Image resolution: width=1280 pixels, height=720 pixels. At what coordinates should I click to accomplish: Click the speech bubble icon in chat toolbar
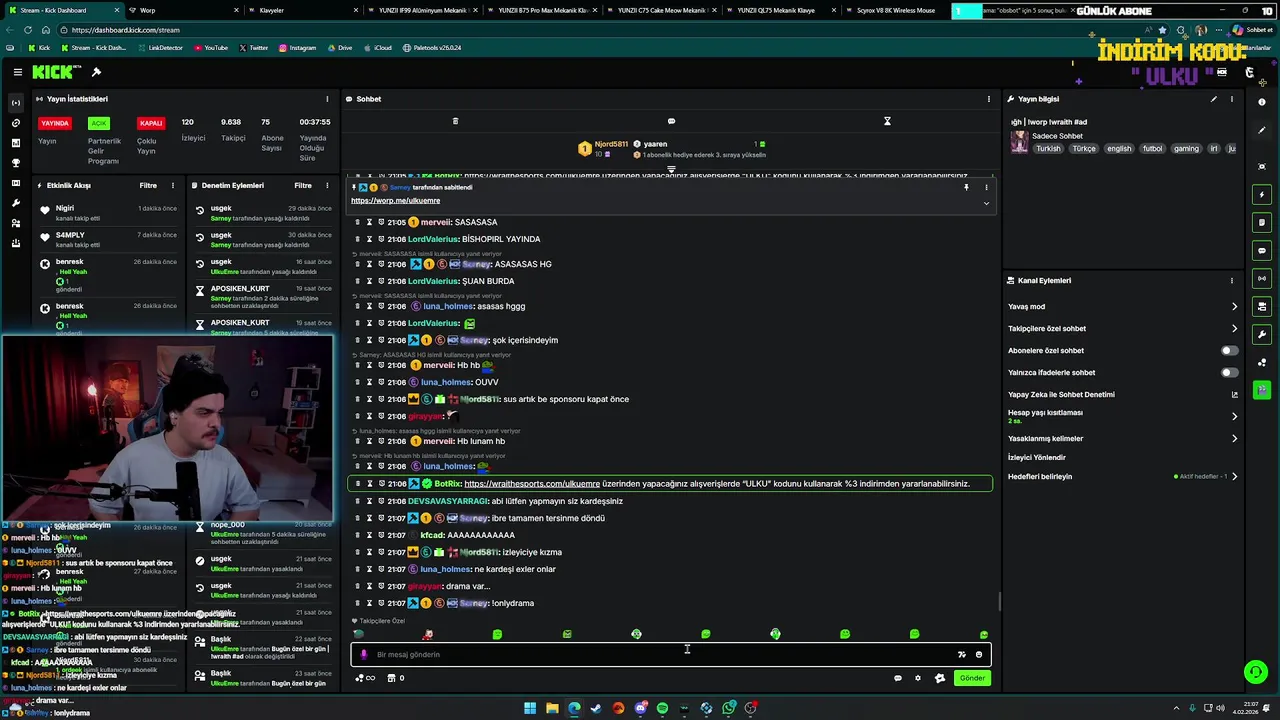point(671,121)
